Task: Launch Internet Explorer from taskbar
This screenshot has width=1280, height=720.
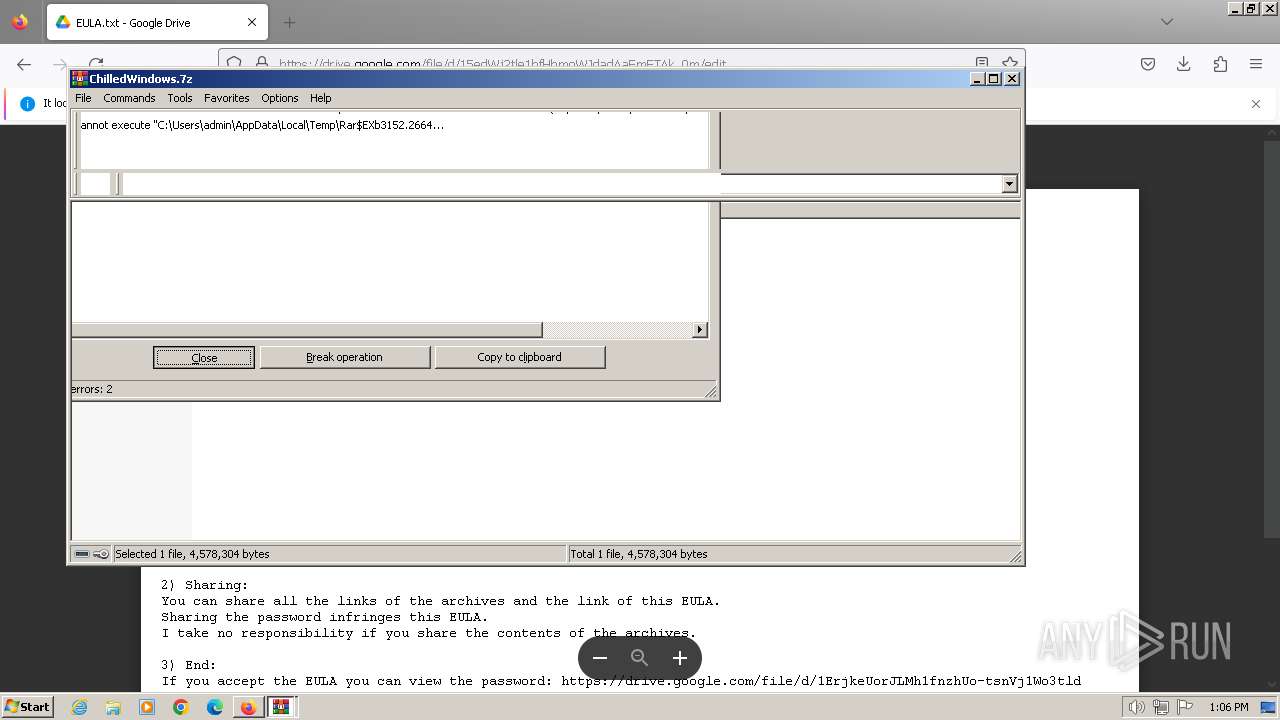Action: pos(79,707)
